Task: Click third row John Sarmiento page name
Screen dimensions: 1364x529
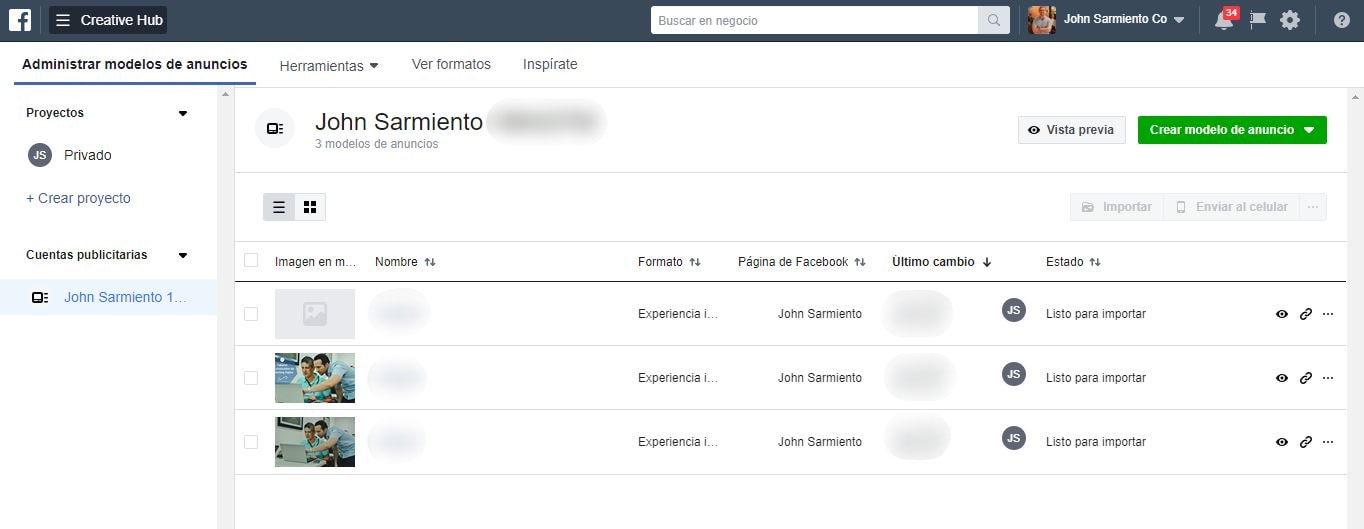Action: tap(820, 442)
